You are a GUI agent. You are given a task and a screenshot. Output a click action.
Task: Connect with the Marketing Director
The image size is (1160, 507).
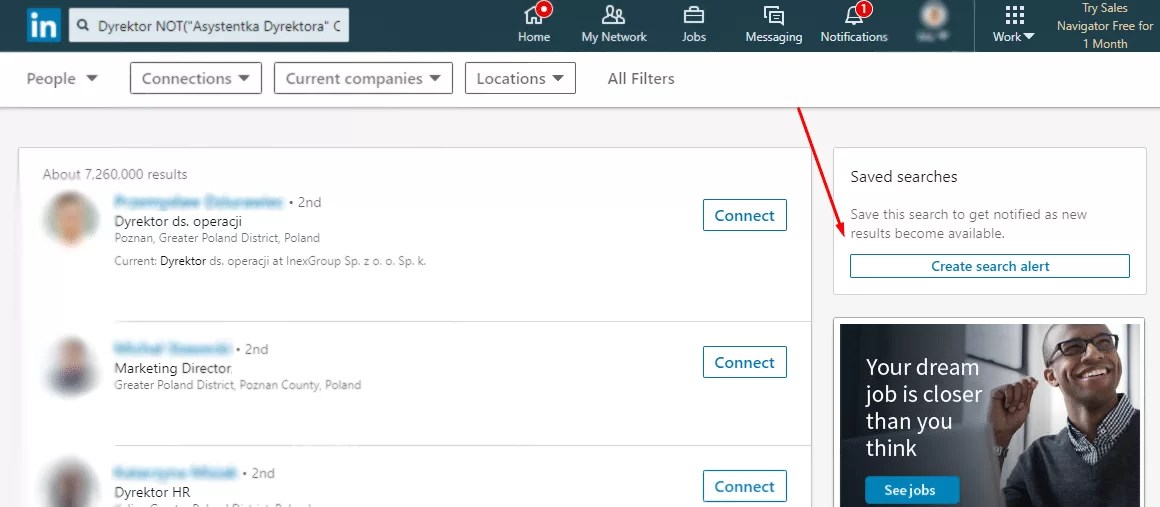[x=744, y=362]
